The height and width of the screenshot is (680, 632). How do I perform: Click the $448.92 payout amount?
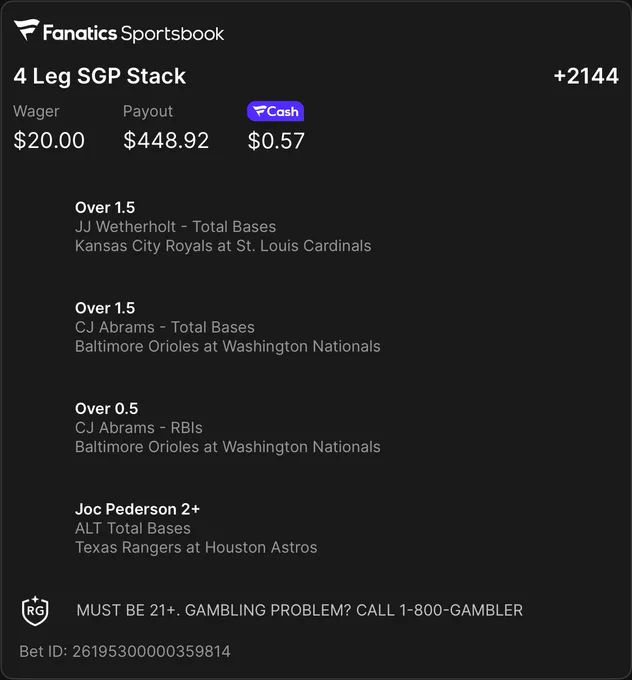tap(166, 141)
